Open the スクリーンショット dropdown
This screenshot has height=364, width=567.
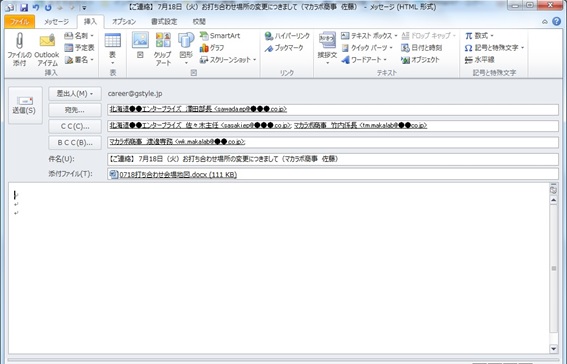[228, 60]
